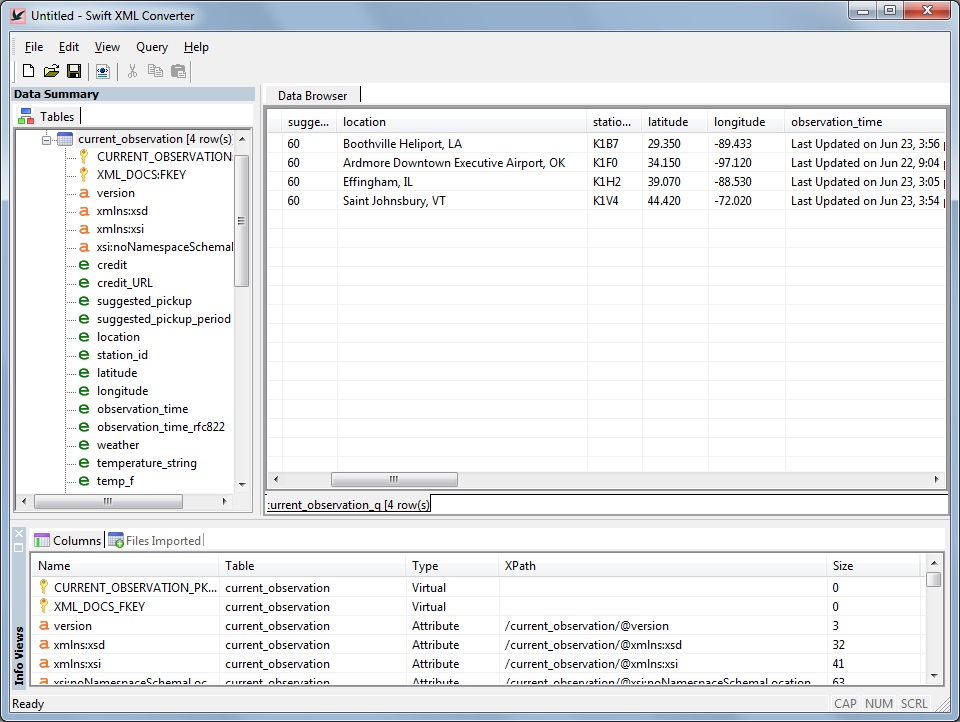Create a new file with the toolbar icon
This screenshot has width=960, height=722.
tap(28, 71)
